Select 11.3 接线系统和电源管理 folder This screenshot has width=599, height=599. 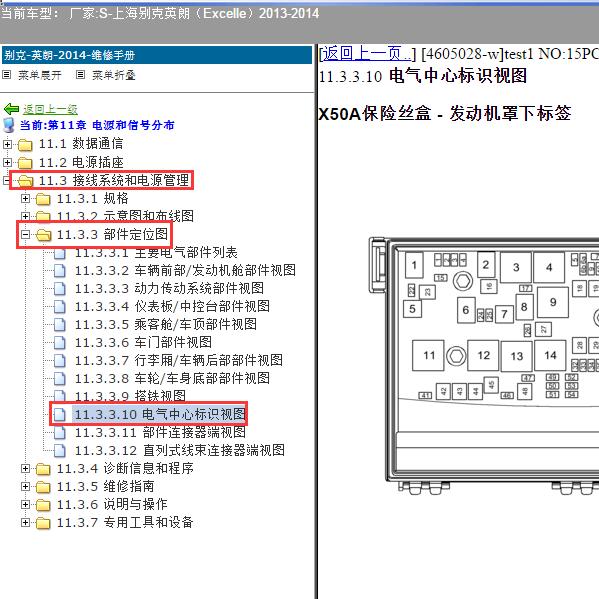point(114,180)
